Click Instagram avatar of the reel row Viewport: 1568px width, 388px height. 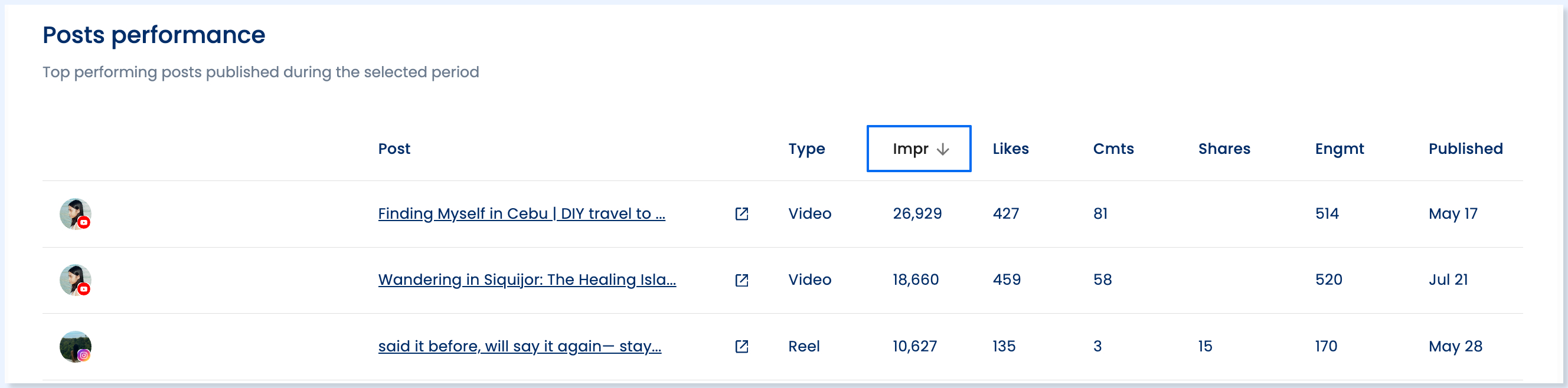click(x=76, y=347)
